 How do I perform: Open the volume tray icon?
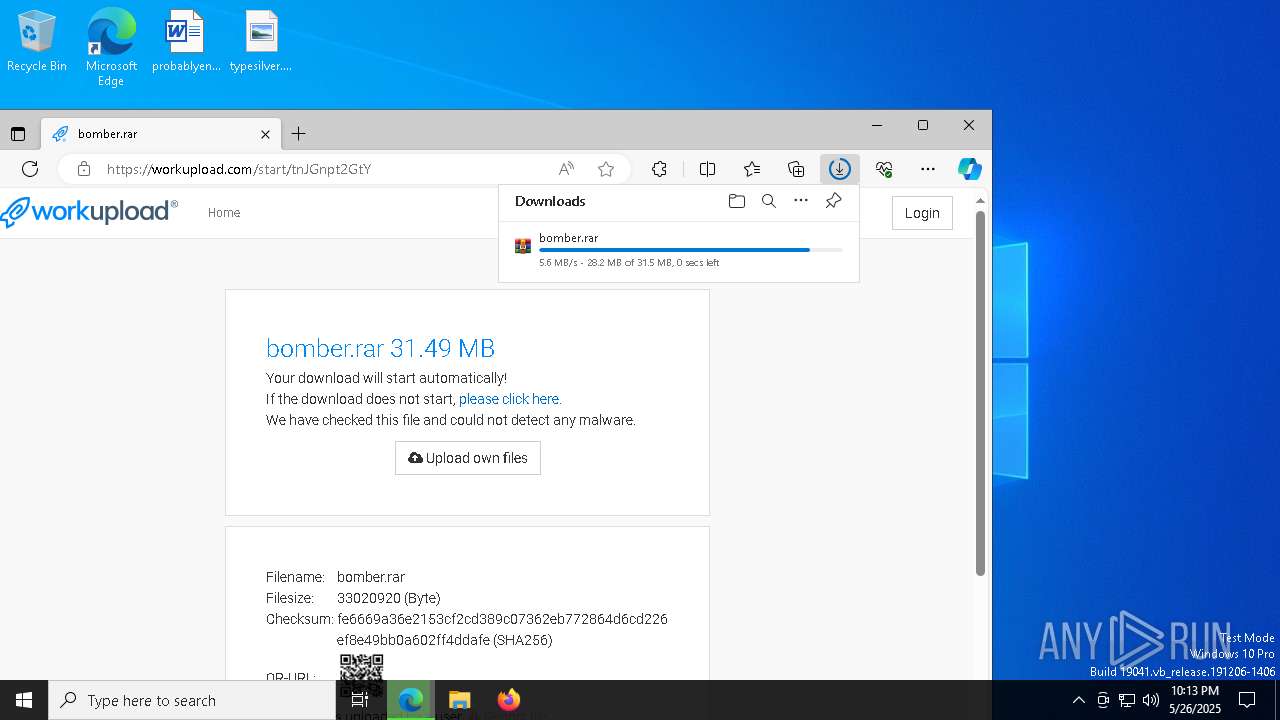(1151, 700)
